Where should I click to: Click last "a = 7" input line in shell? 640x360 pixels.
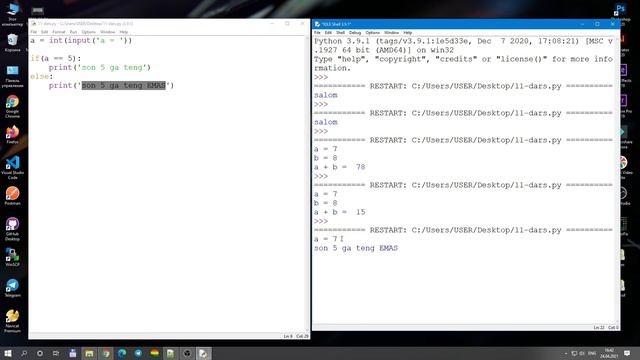(x=326, y=239)
